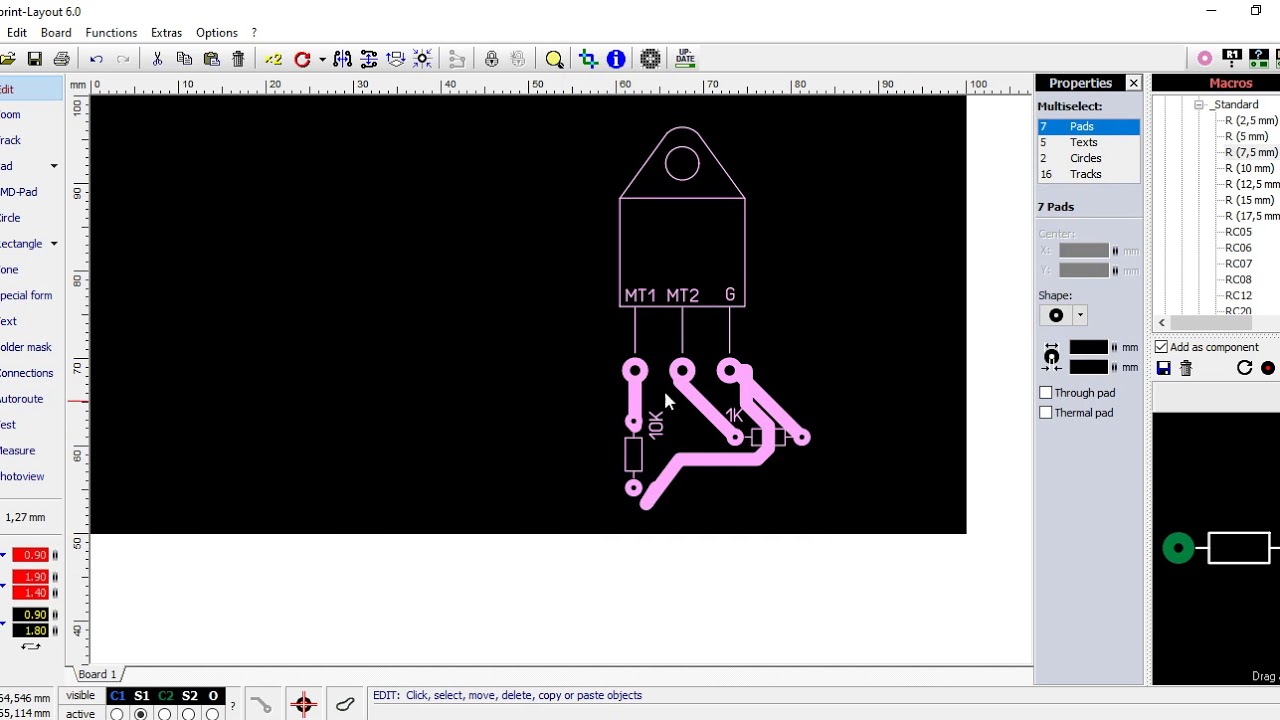Click the round pad Shape button
Image resolution: width=1280 pixels, height=720 pixels.
(x=1056, y=315)
